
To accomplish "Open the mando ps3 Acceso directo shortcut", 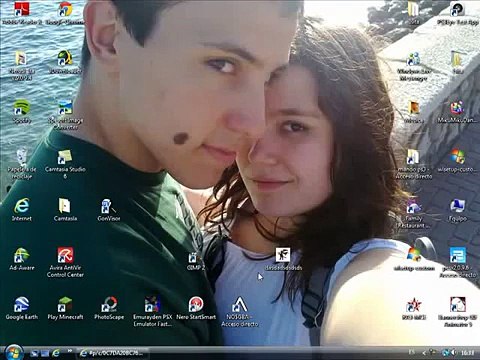I will click(x=414, y=164).
